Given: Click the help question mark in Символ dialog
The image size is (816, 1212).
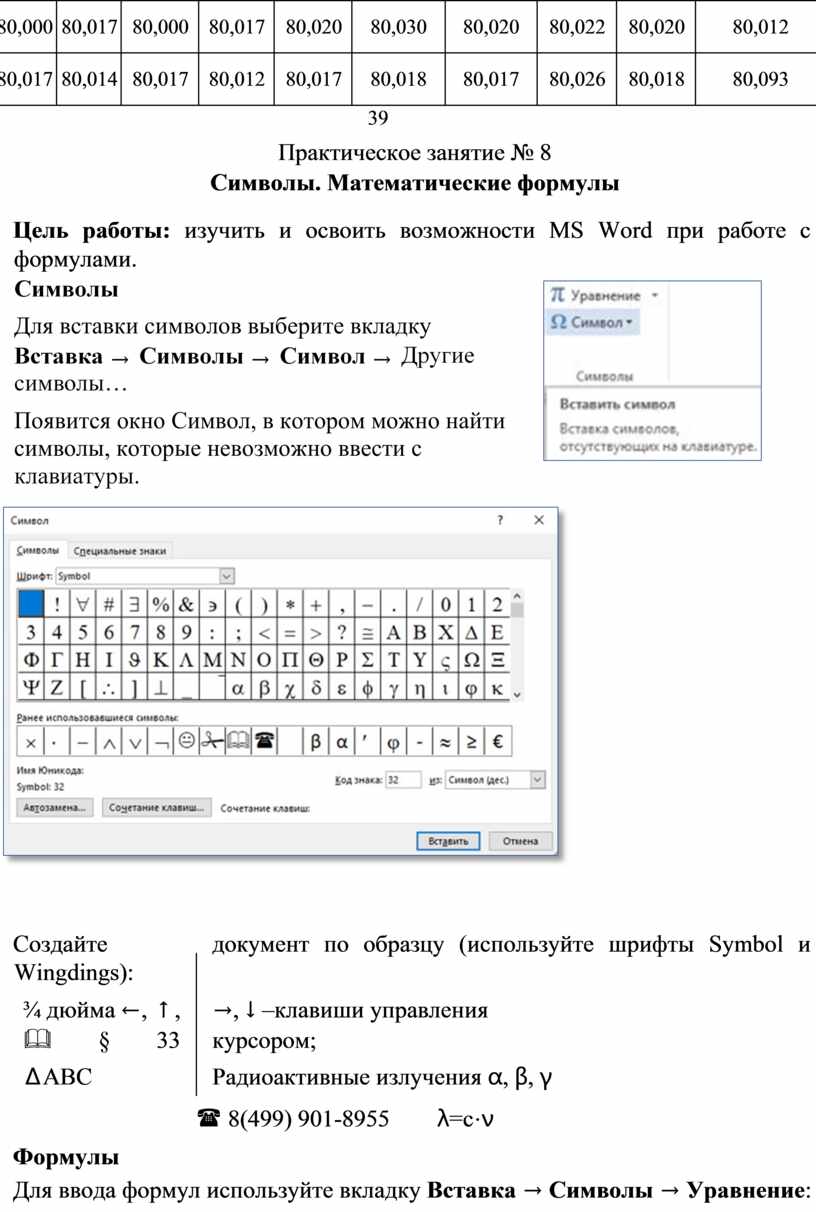Looking at the screenshot, I should tap(500, 520).
